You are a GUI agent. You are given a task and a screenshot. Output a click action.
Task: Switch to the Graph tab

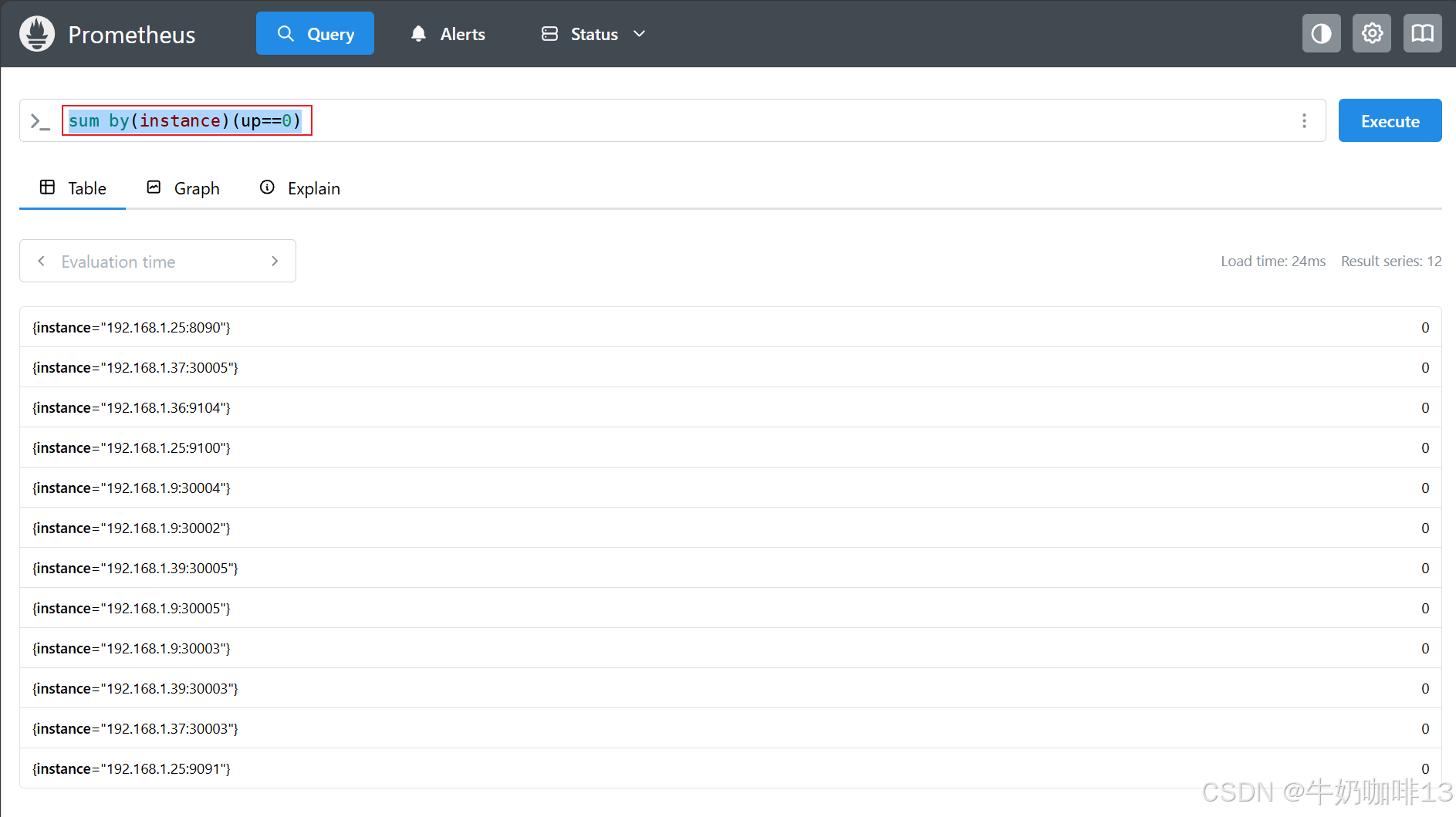183,188
